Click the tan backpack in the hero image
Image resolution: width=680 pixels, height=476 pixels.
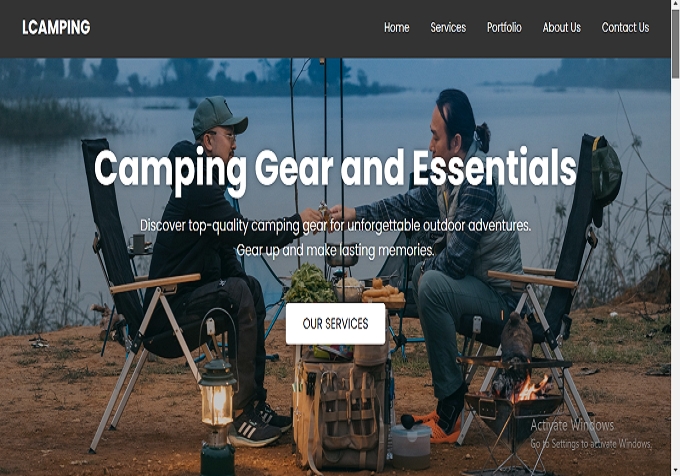(x=341, y=412)
